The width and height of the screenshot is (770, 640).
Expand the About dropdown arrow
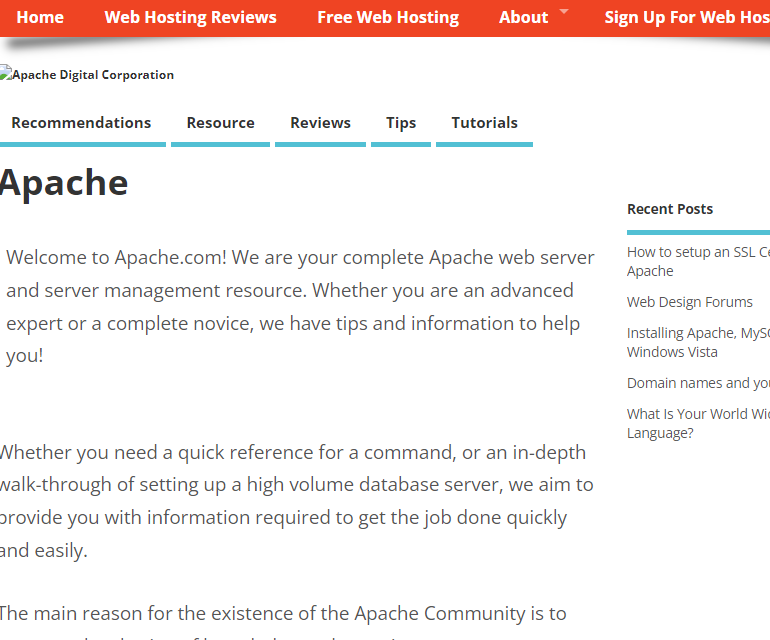[x=564, y=11]
